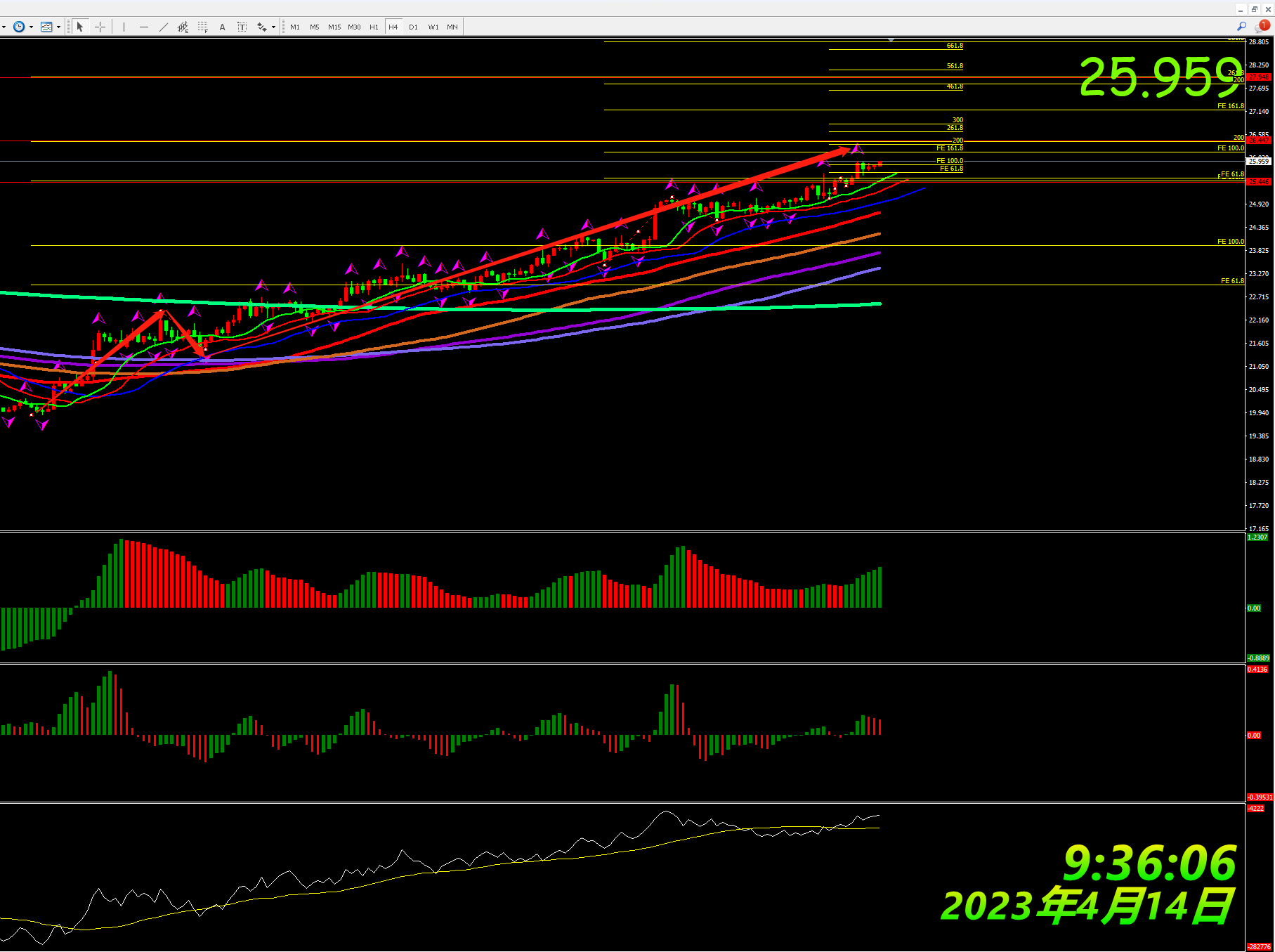The width and height of the screenshot is (1275, 952).
Task: Expand the arrows objects dropdown
Action: (273, 27)
